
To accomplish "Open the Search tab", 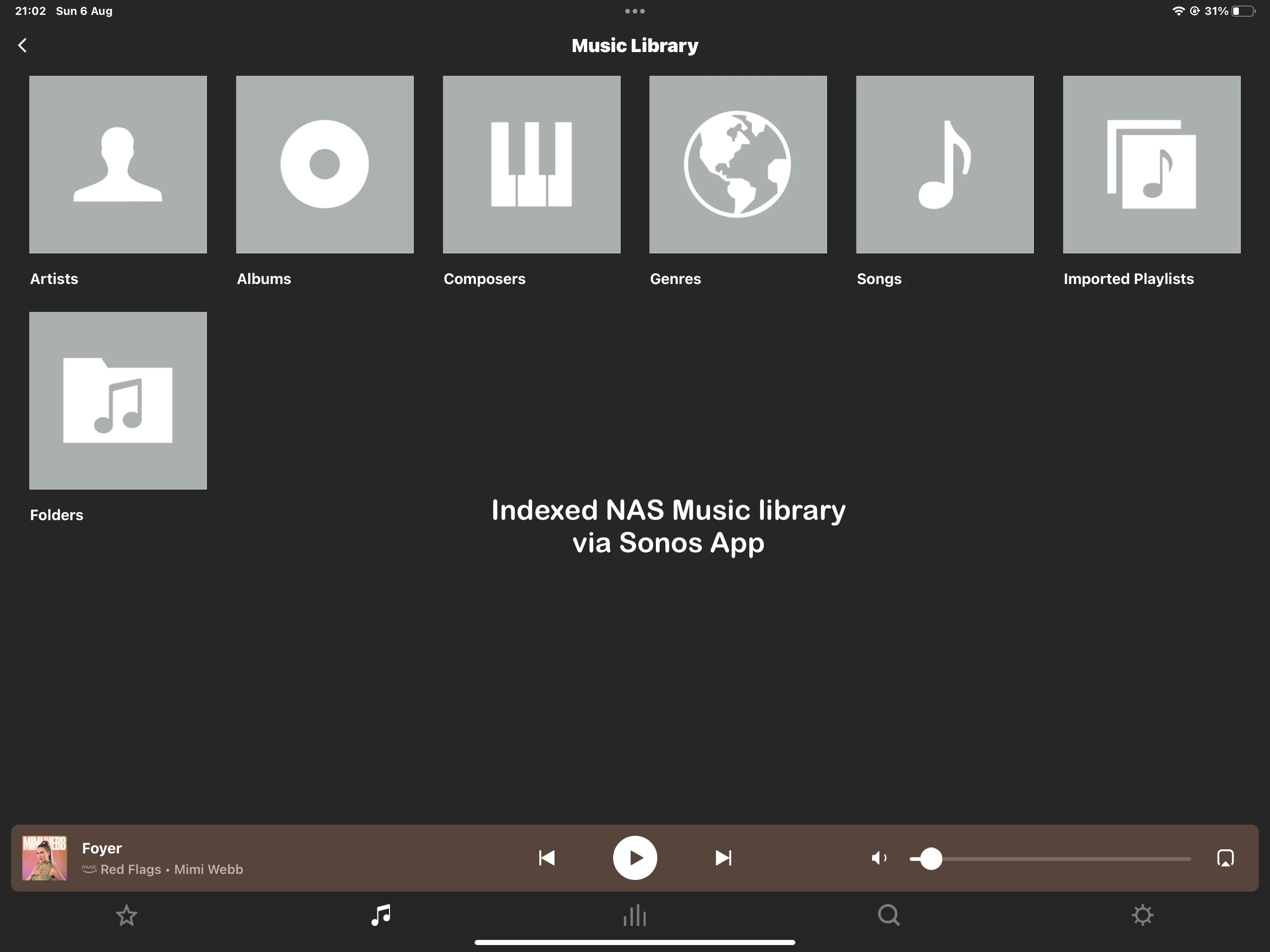I will 889,915.
